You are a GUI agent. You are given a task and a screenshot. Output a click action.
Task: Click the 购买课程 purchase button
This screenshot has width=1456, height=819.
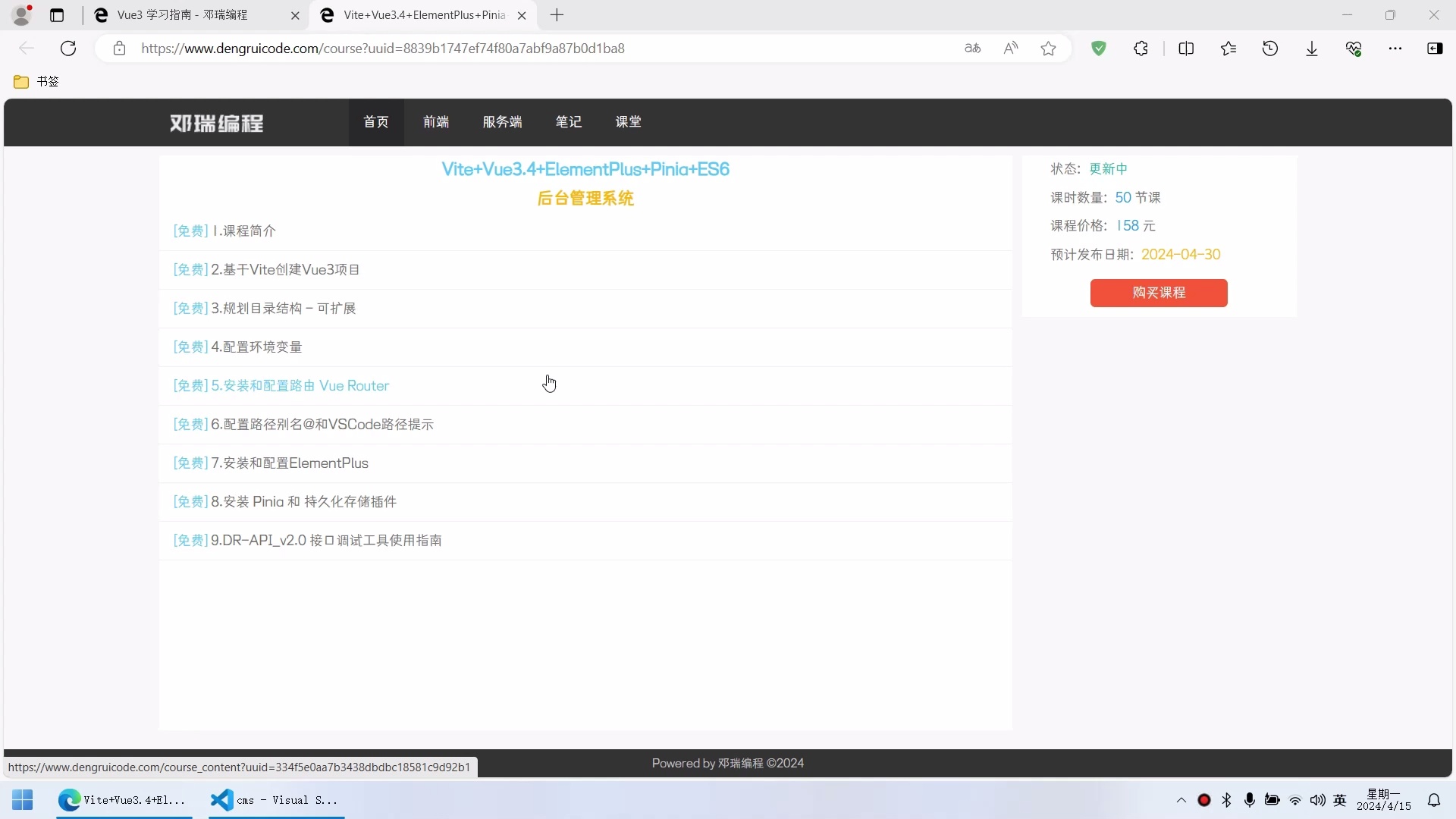pos(1158,293)
